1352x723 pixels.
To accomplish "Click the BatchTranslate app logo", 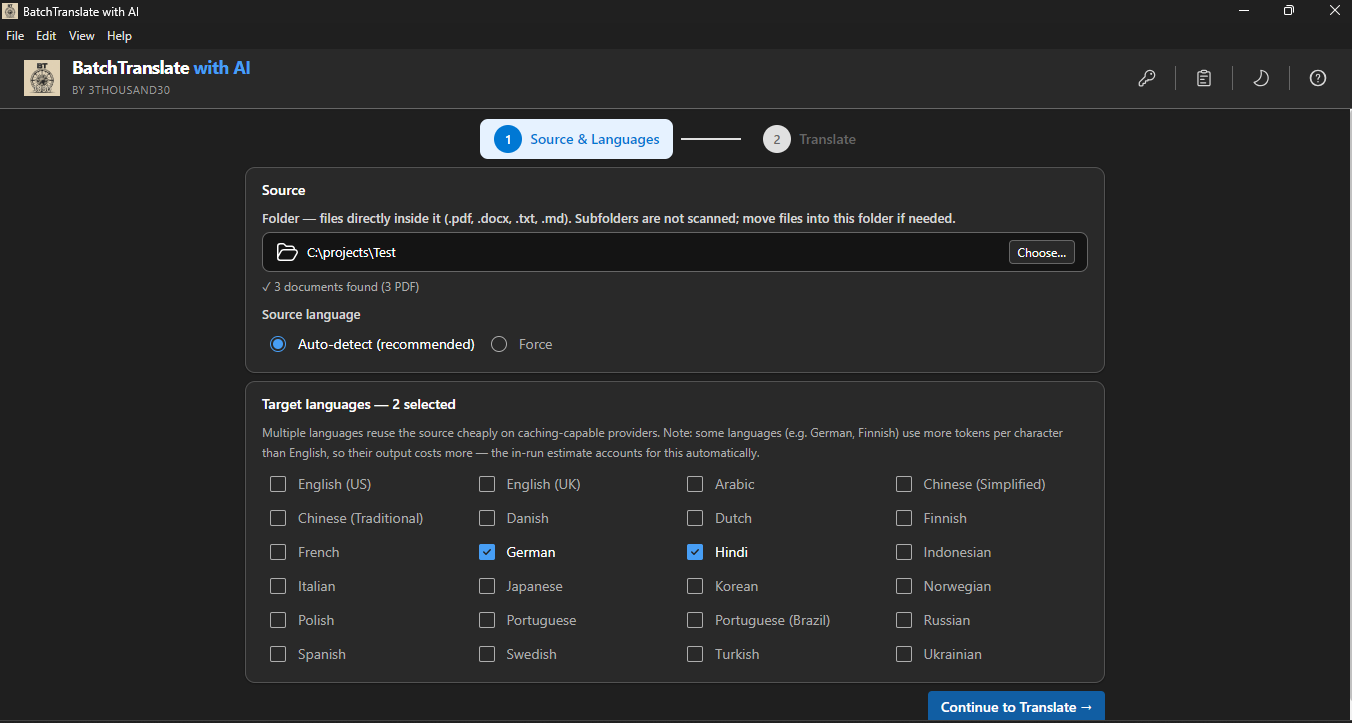I will coord(42,78).
